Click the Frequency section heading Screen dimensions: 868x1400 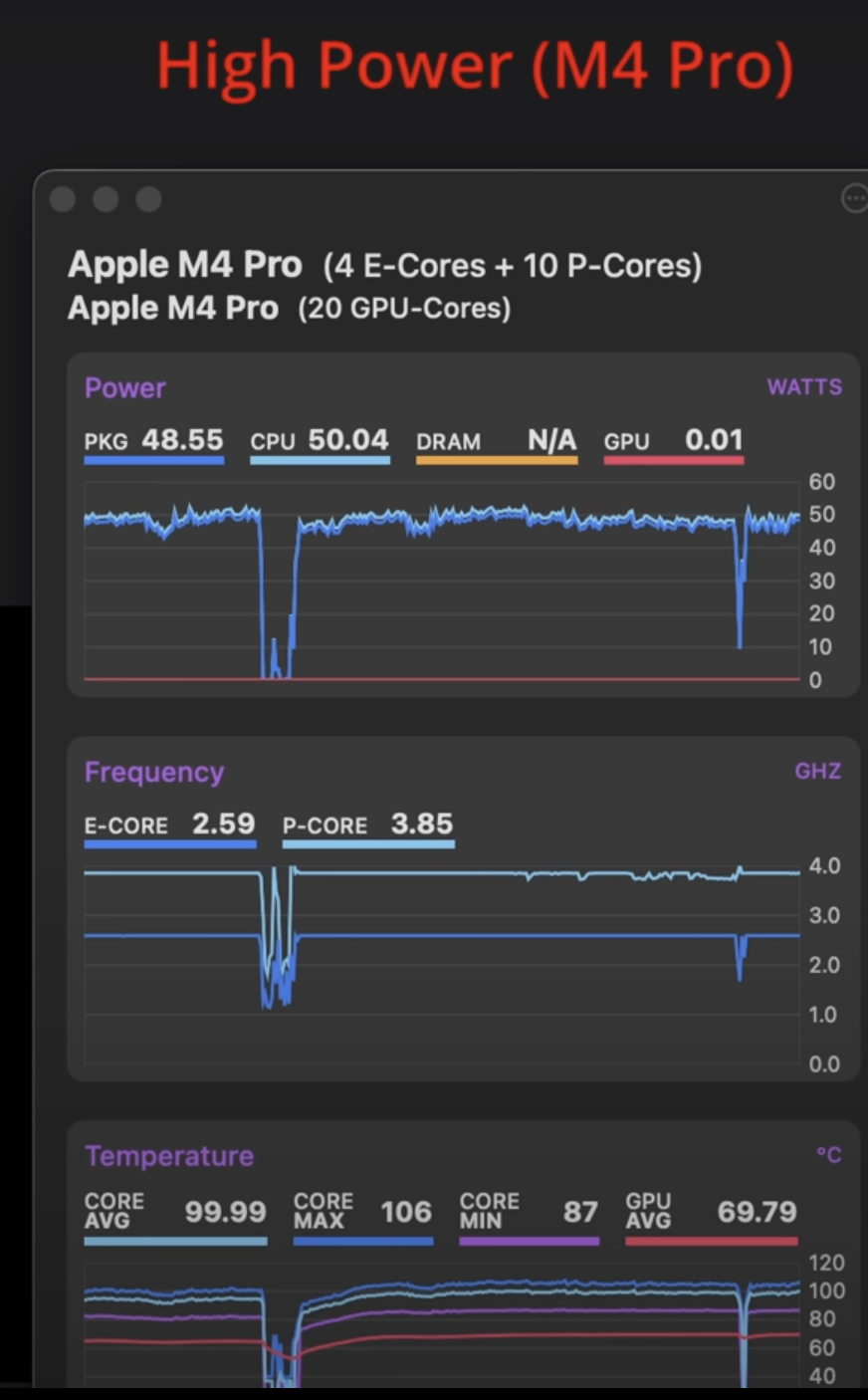click(x=154, y=773)
